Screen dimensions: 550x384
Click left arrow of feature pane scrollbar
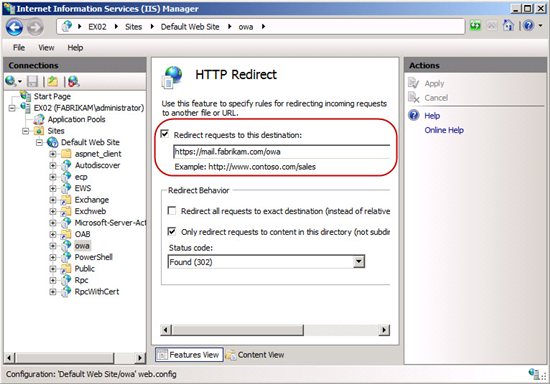[x=166, y=330]
